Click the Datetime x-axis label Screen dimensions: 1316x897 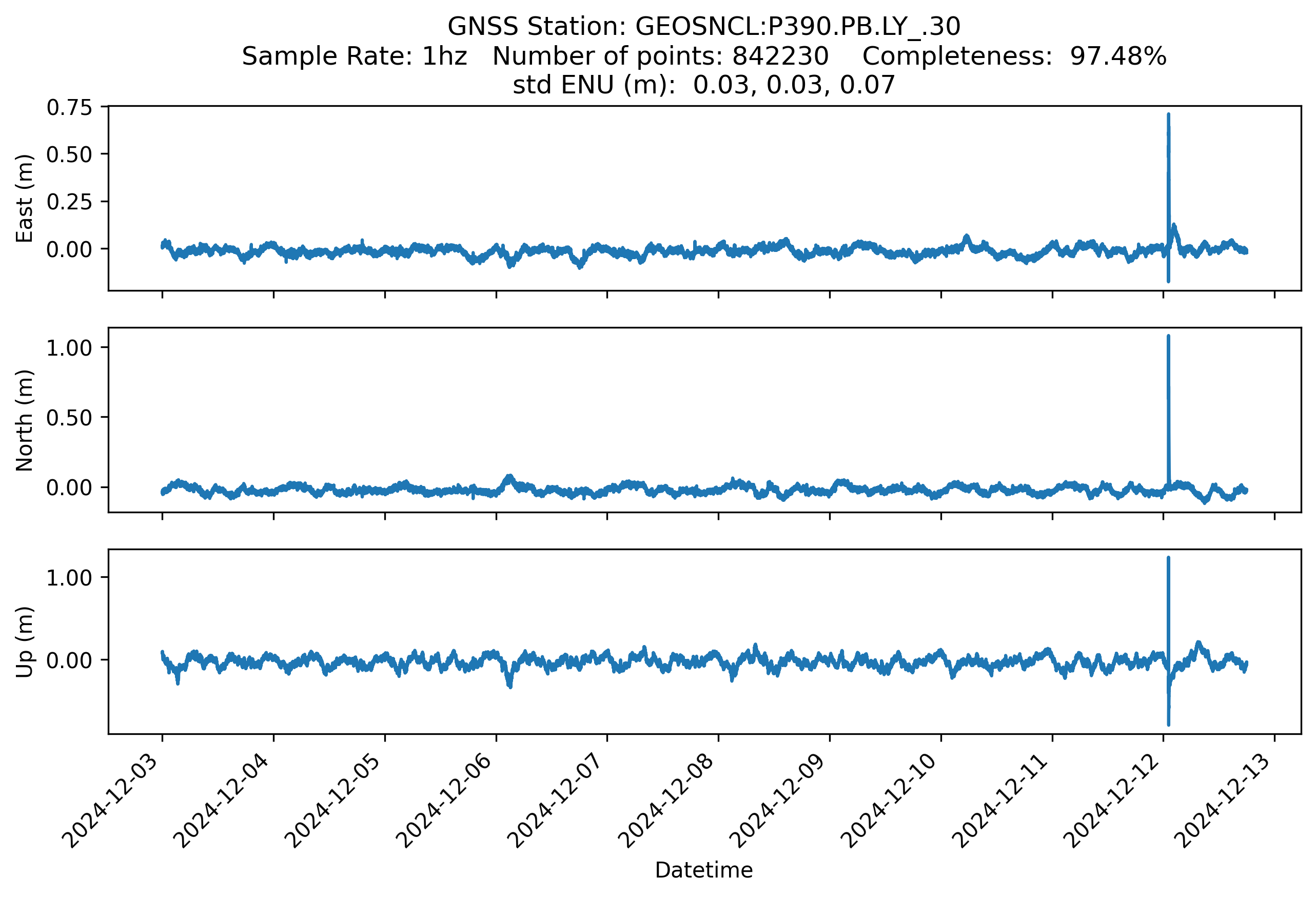click(703, 870)
